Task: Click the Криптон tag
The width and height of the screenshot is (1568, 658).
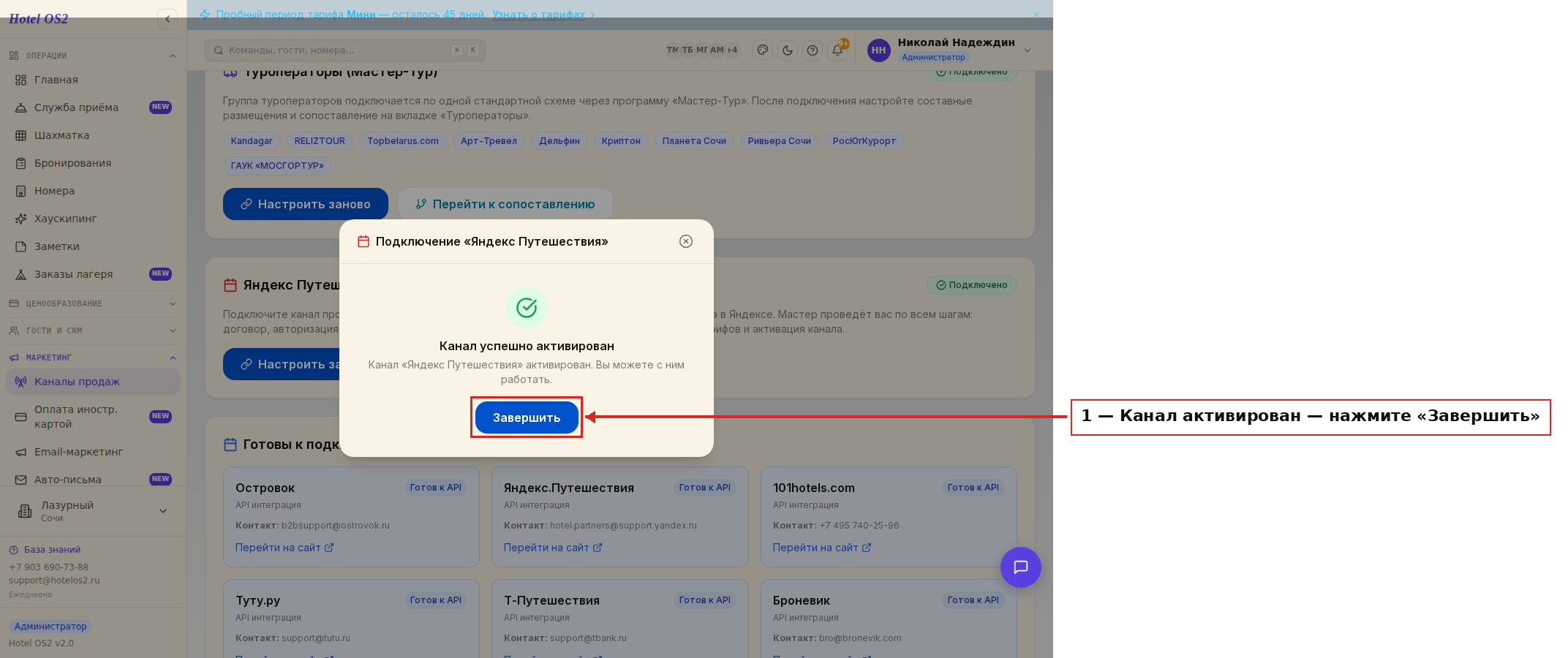Action: click(621, 141)
